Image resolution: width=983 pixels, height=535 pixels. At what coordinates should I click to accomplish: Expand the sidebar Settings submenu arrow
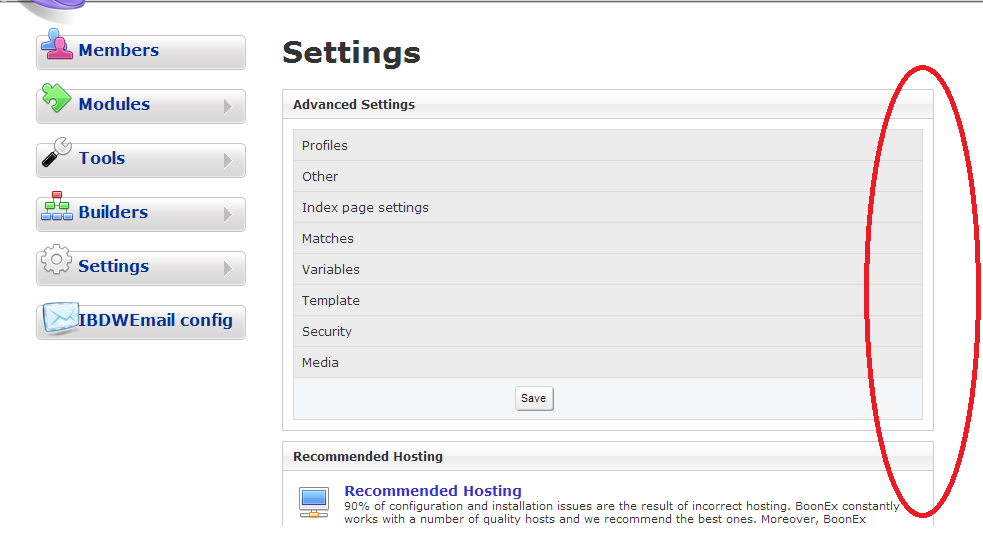coord(228,268)
